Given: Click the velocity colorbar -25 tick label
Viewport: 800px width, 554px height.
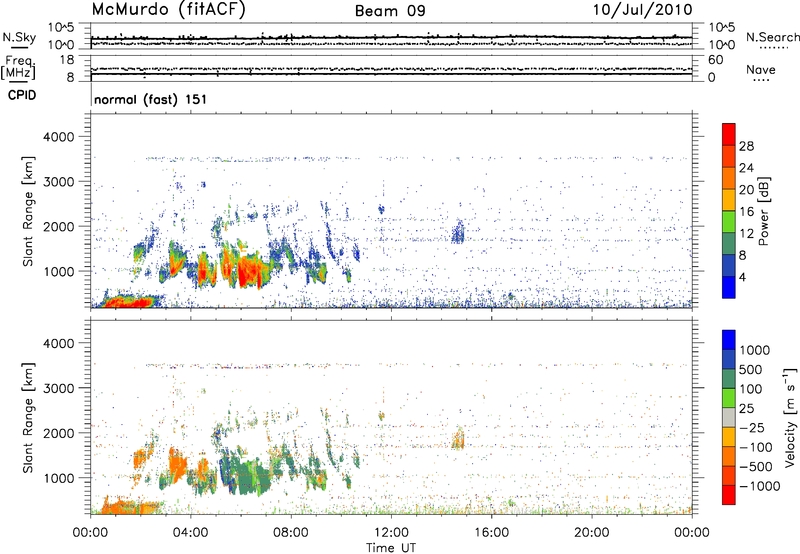Looking at the screenshot, I should [x=752, y=427].
